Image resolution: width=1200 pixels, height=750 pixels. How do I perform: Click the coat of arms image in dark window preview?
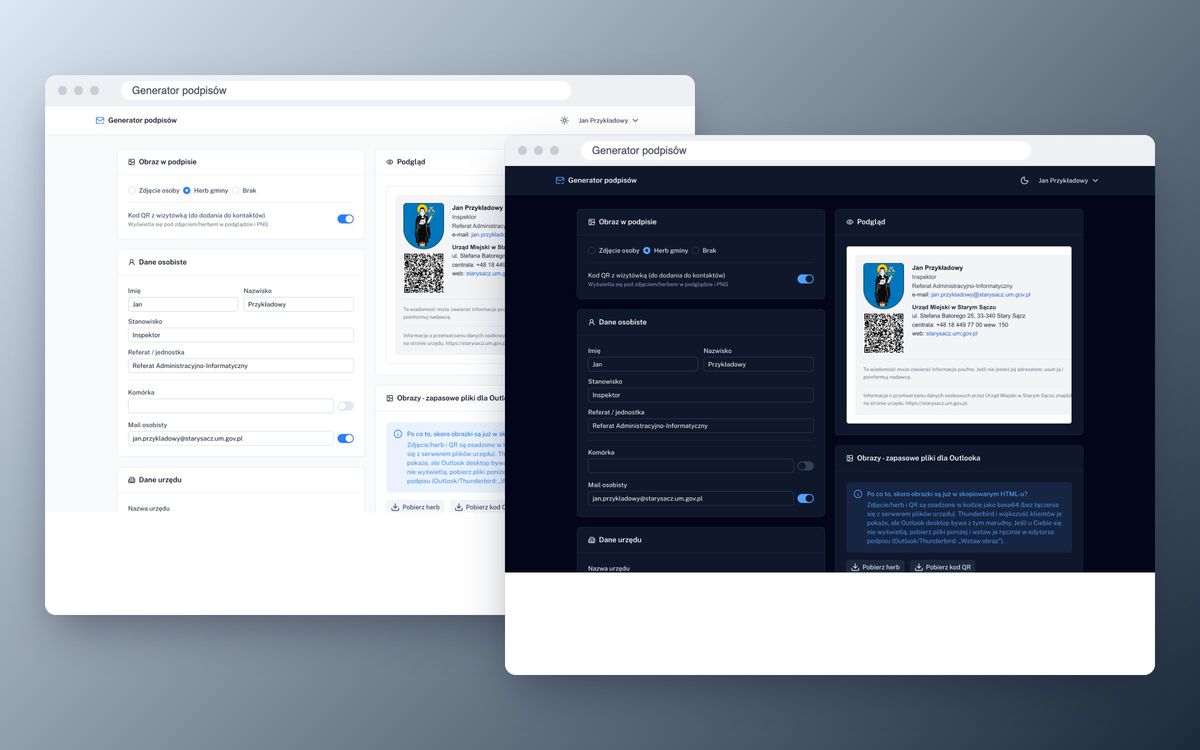883,286
